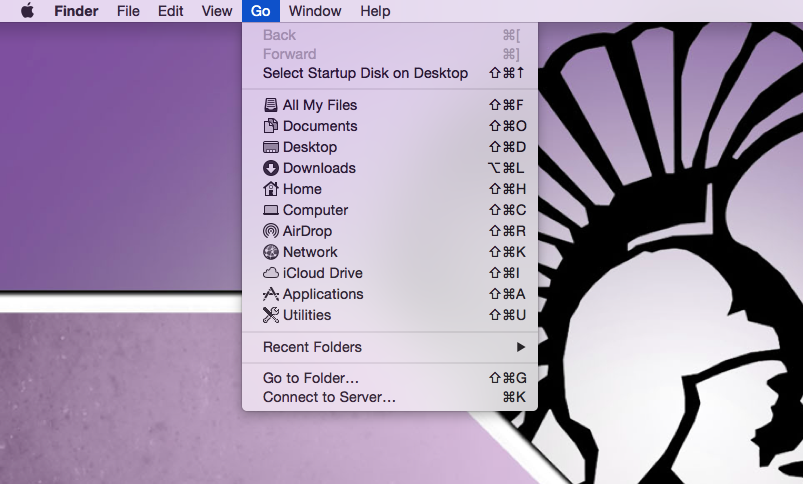Open the Window menu
This screenshot has height=484, width=803.
(x=315, y=11)
